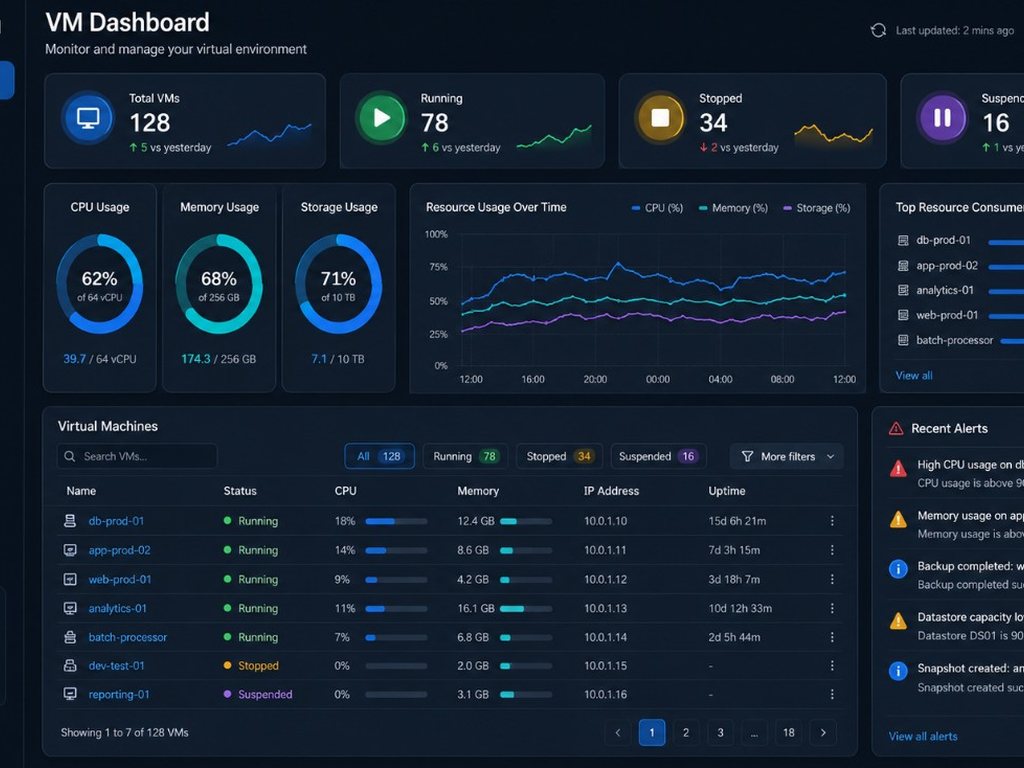Open the actions menu for batch-processor
The height and width of the screenshot is (768, 1024).
pos(832,637)
